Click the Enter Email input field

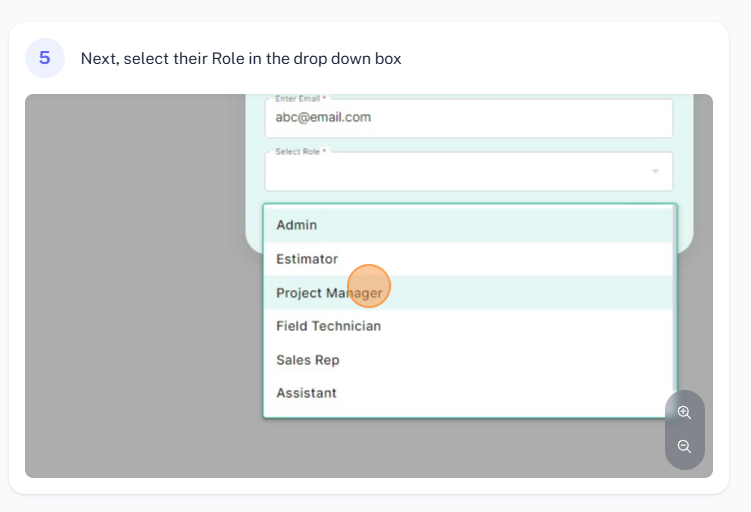(x=469, y=118)
